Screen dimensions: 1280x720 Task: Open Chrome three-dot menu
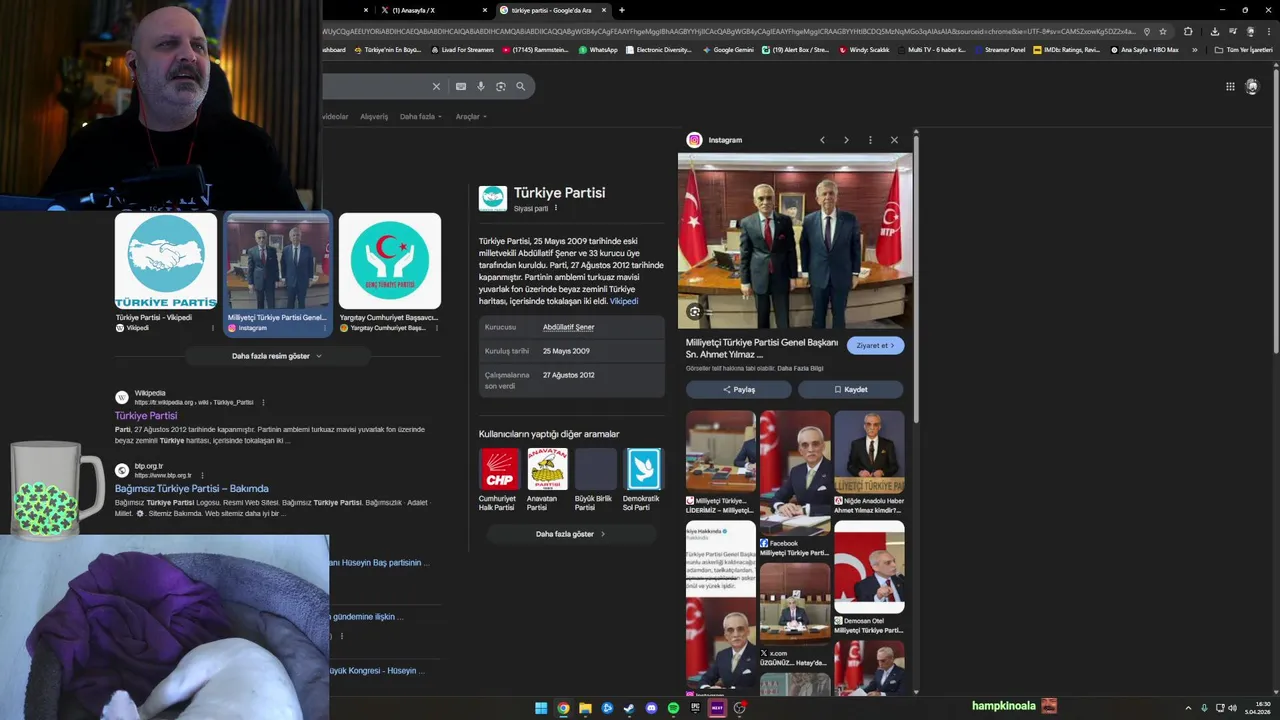[1268, 31]
